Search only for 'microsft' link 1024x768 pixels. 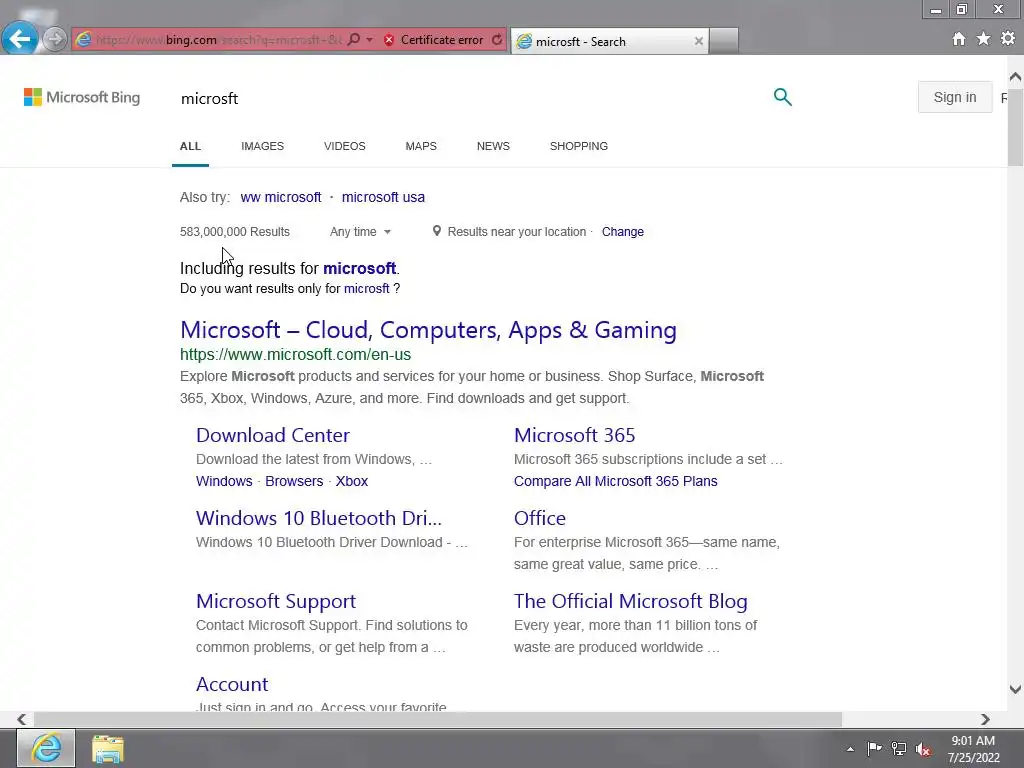pyautogui.click(x=366, y=289)
